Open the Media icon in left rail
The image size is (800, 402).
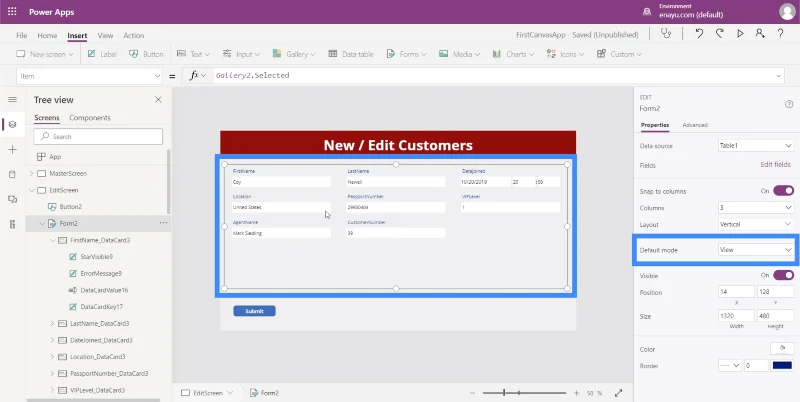13,199
